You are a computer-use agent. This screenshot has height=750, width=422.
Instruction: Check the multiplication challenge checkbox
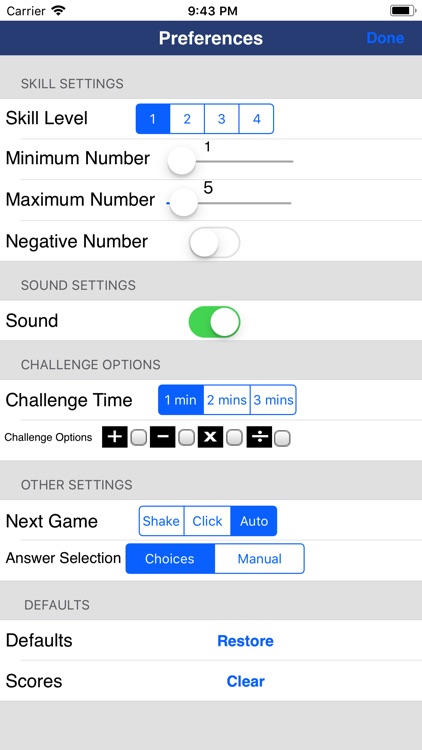234,438
